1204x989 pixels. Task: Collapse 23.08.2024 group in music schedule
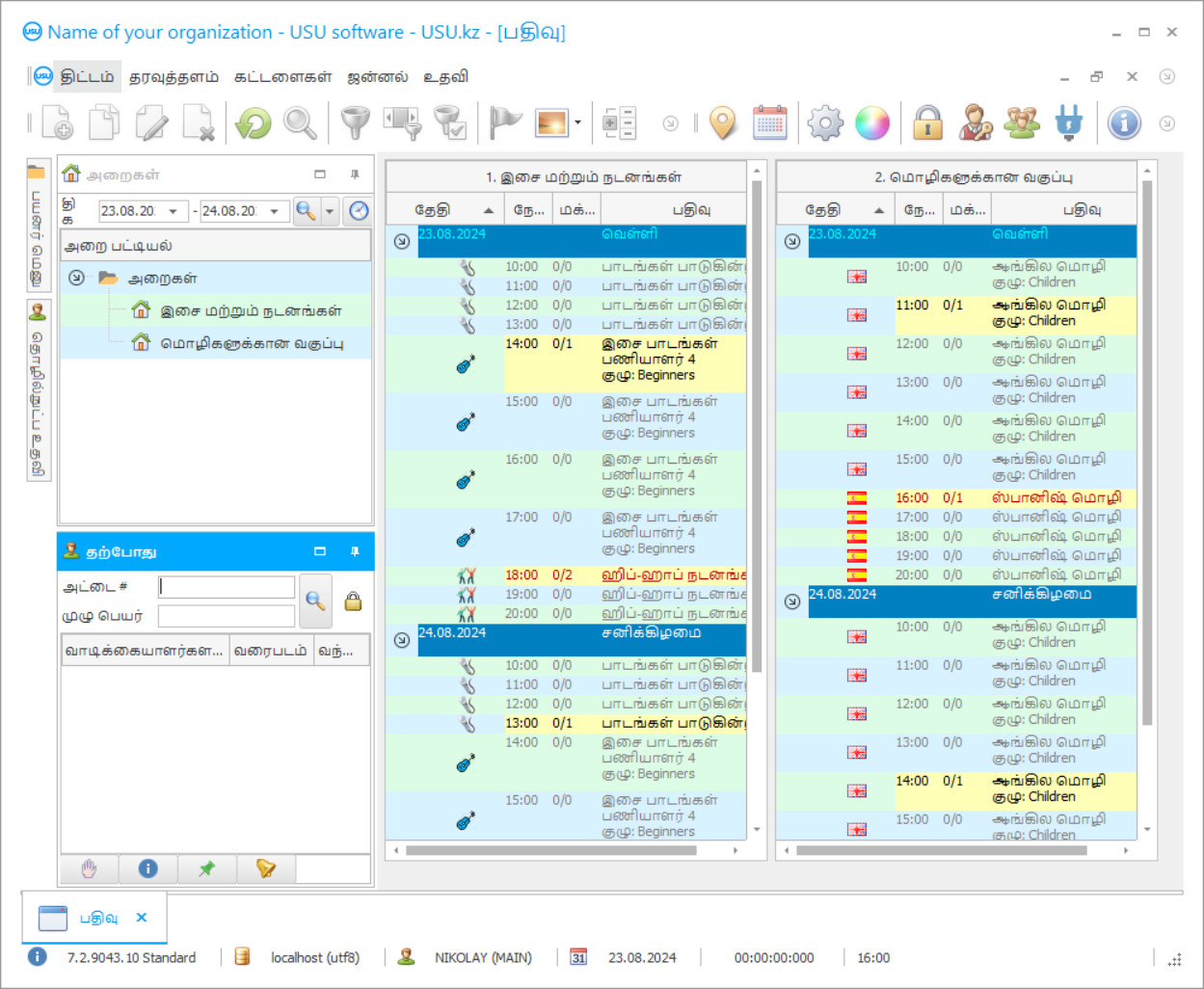click(402, 241)
